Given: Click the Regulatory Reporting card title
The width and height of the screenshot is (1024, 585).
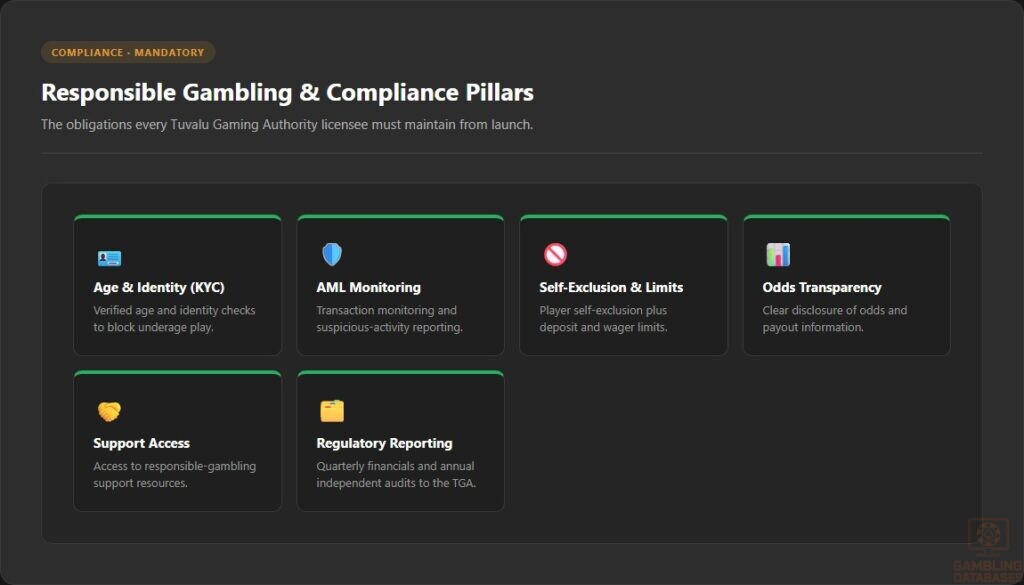Looking at the screenshot, I should click(384, 443).
